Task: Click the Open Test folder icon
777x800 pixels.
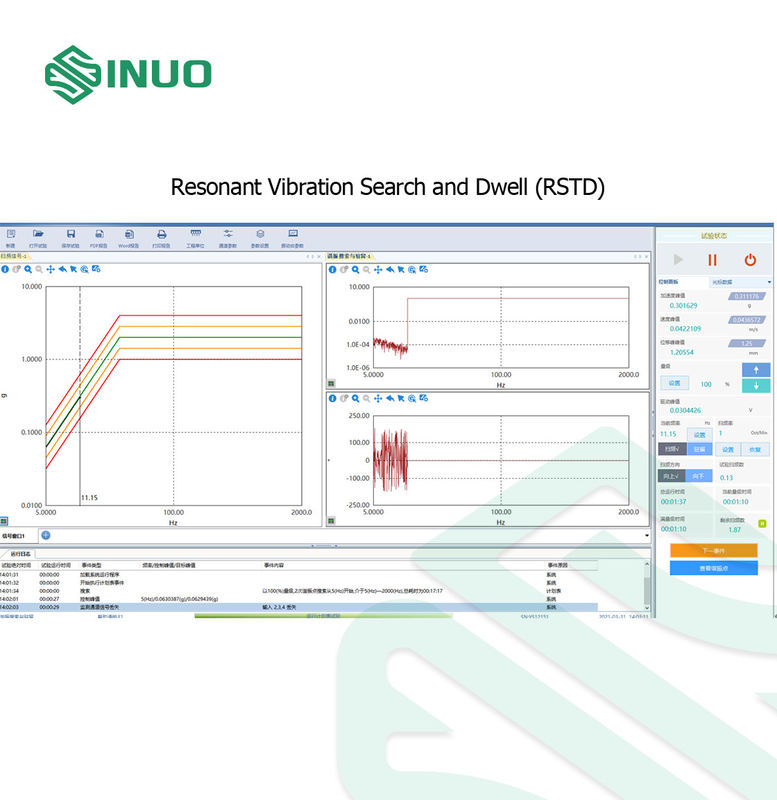Action: [38, 234]
